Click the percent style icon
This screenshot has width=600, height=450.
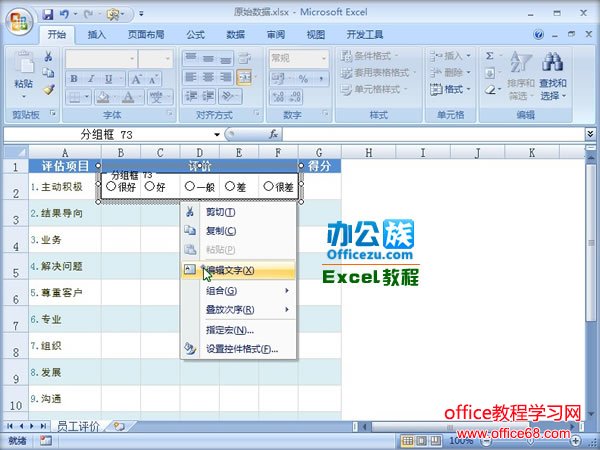pos(303,79)
